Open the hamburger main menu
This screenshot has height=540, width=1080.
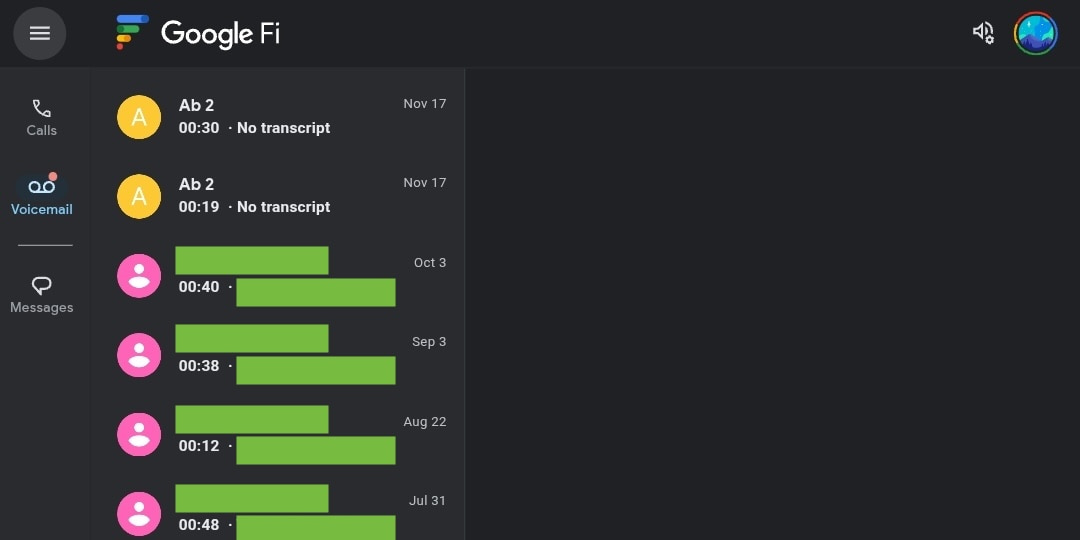40,34
